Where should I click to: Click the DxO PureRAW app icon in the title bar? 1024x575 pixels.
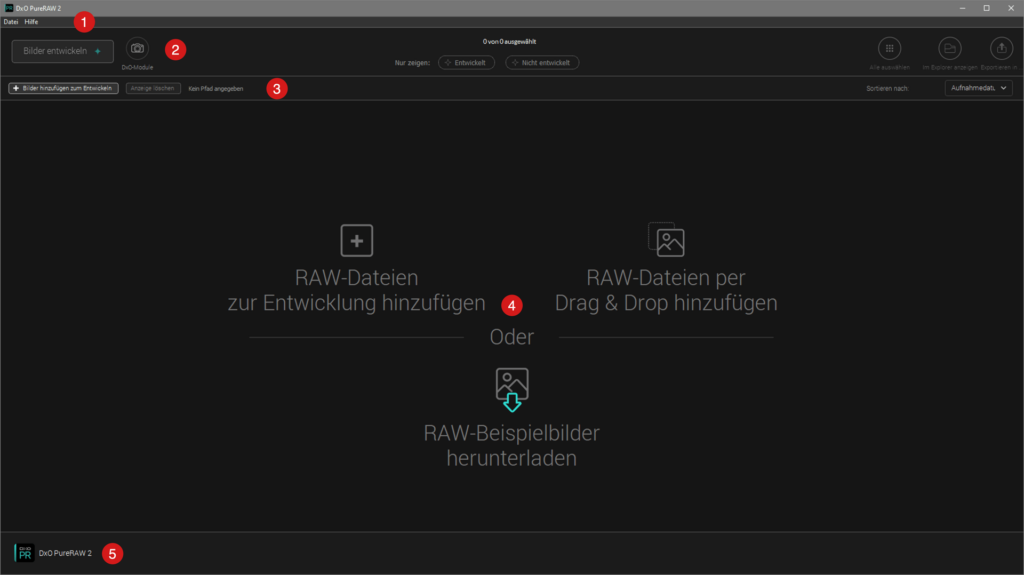pyautogui.click(x=9, y=8)
